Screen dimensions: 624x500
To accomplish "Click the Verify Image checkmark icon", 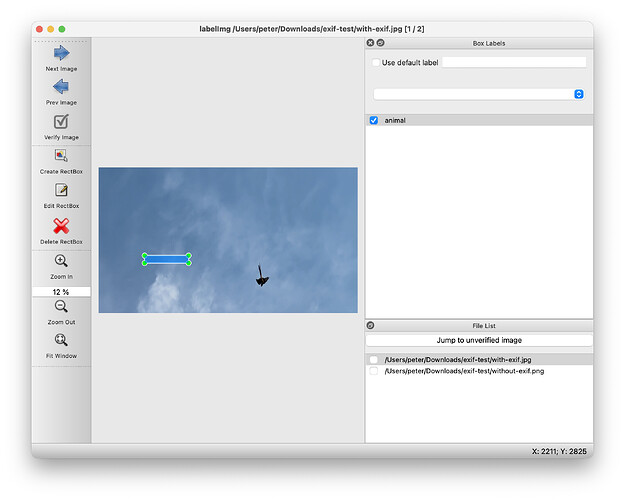I will pos(61,122).
